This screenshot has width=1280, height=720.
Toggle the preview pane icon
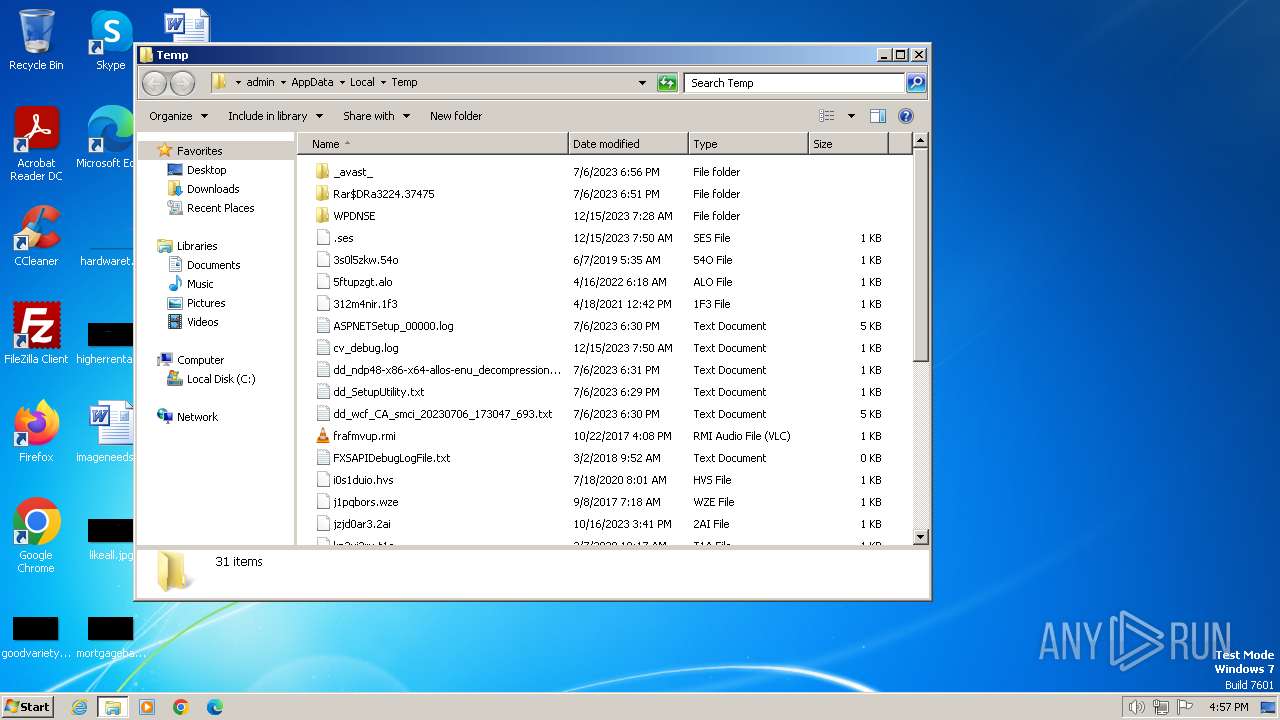(877, 116)
